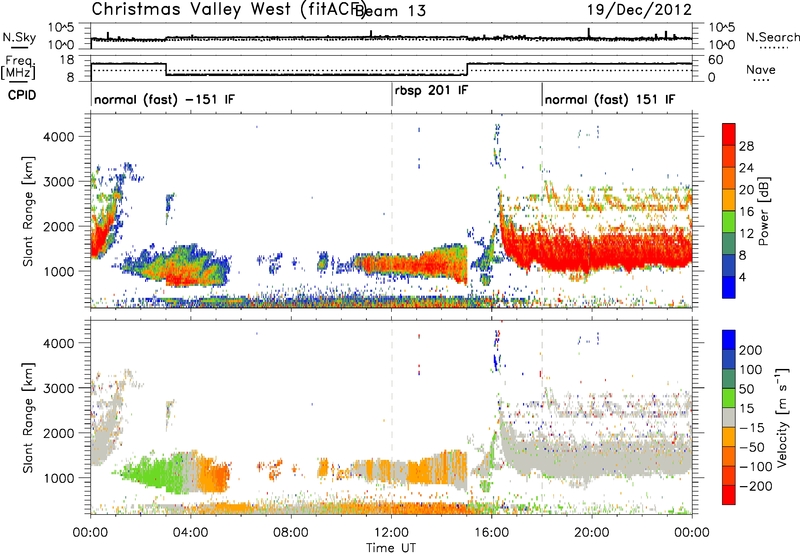Image resolution: width=800 pixels, height=554 pixels.
Task: Click 'Slant Range [km]' label of velocity plot
Action: click(28, 418)
